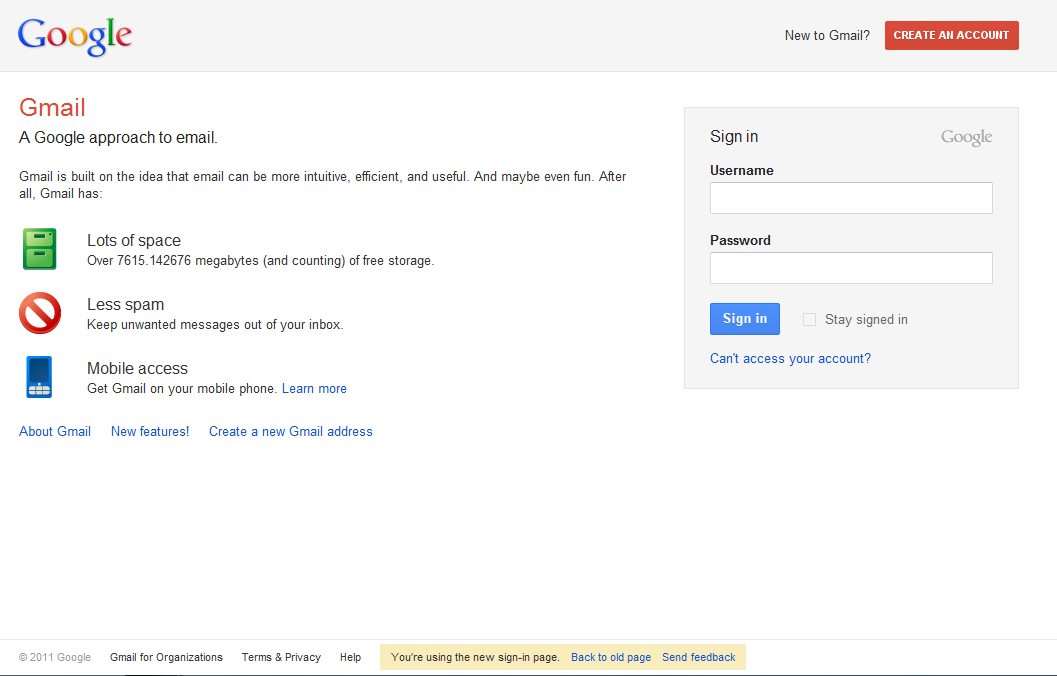
Task: Click the Stay signed in label text
Action: pyautogui.click(x=866, y=319)
